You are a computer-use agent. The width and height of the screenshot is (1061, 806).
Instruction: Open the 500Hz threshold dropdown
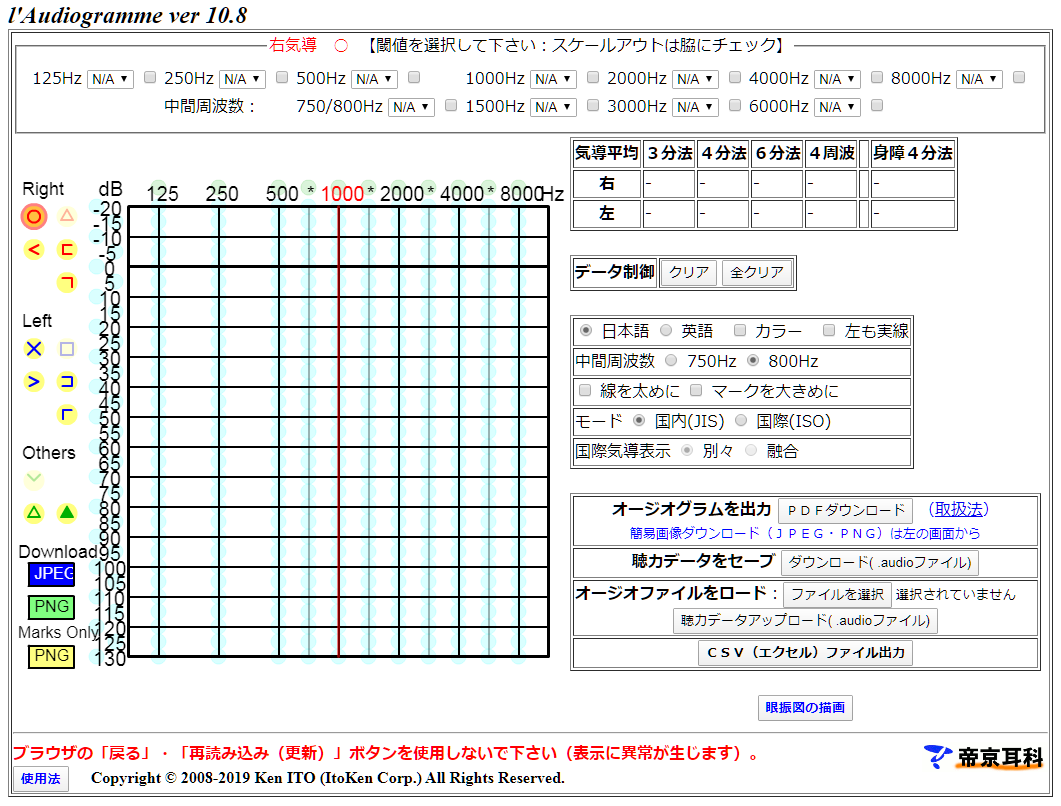coord(374,79)
